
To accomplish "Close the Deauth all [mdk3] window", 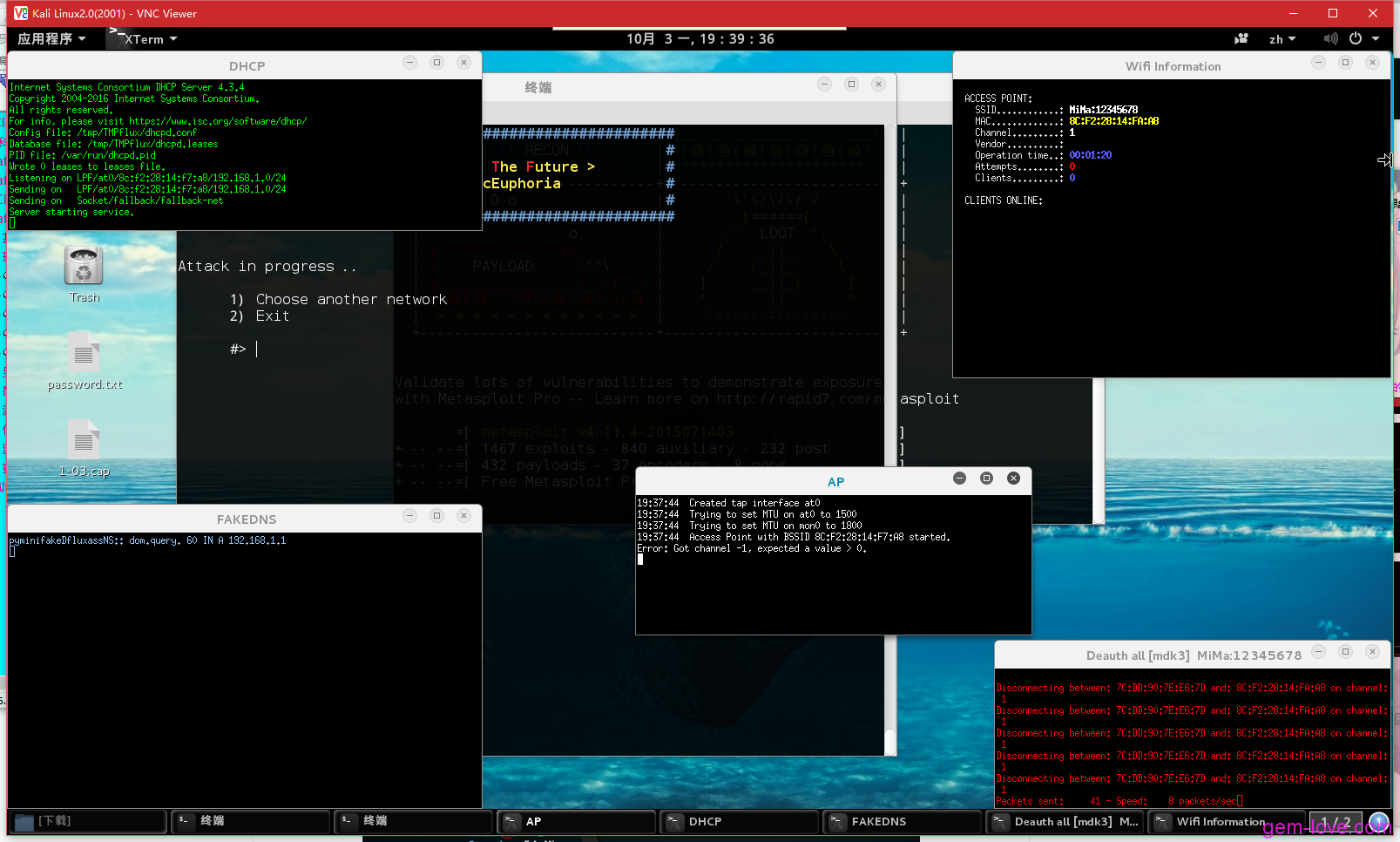I will tap(1372, 652).
